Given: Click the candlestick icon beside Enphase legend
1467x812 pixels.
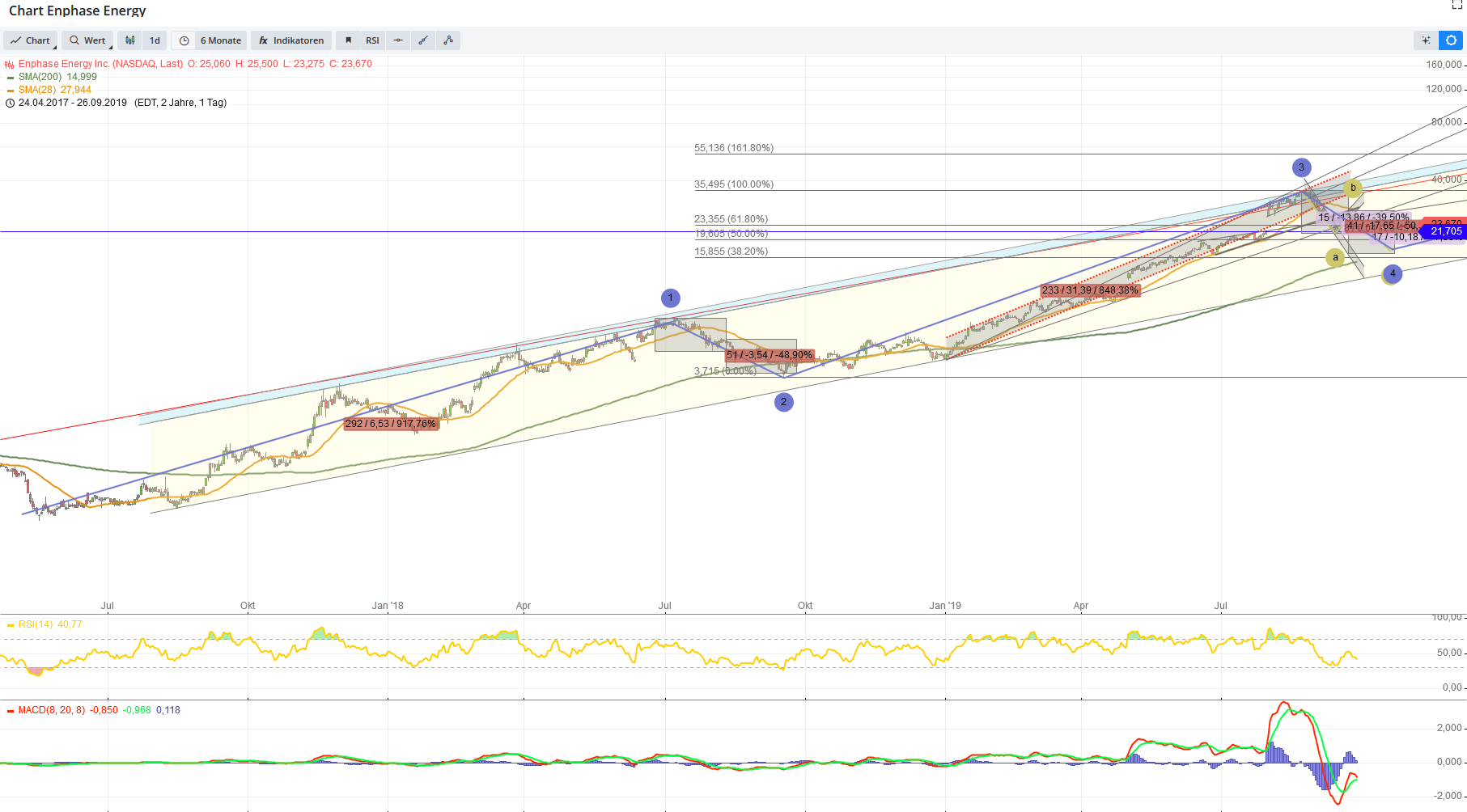Looking at the screenshot, I should [x=10, y=64].
